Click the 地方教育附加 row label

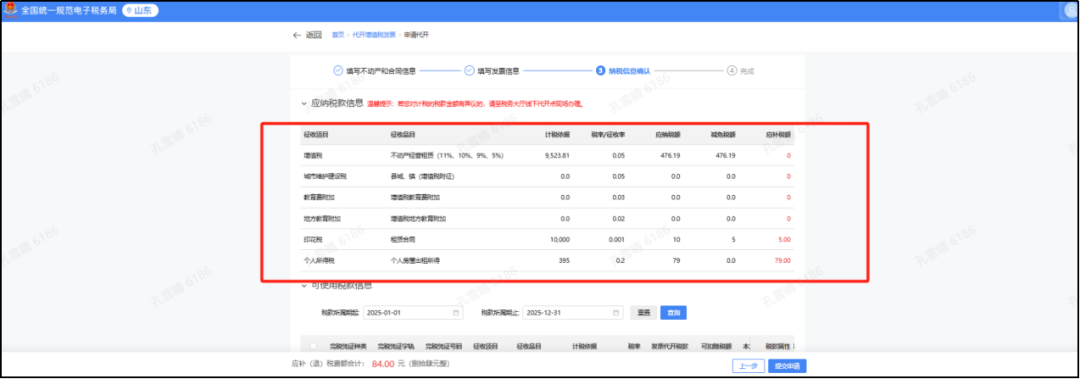coord(322,218)
